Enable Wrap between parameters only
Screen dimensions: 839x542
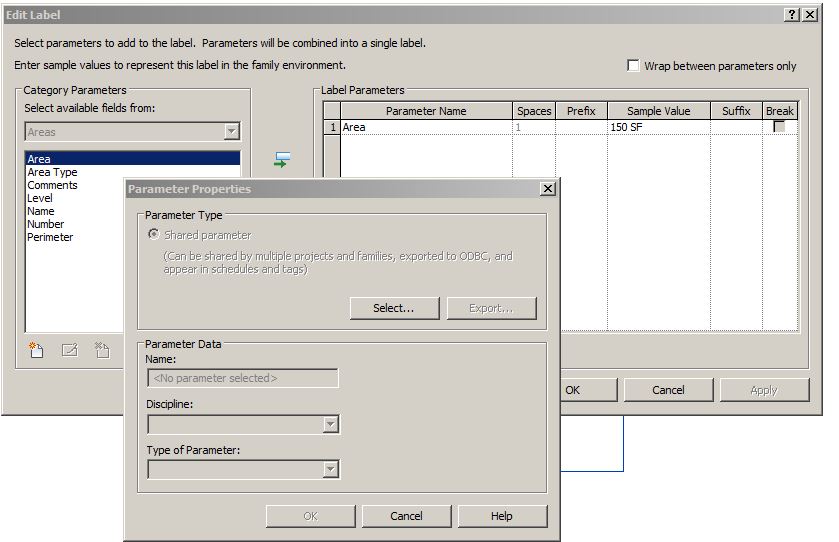633,65
